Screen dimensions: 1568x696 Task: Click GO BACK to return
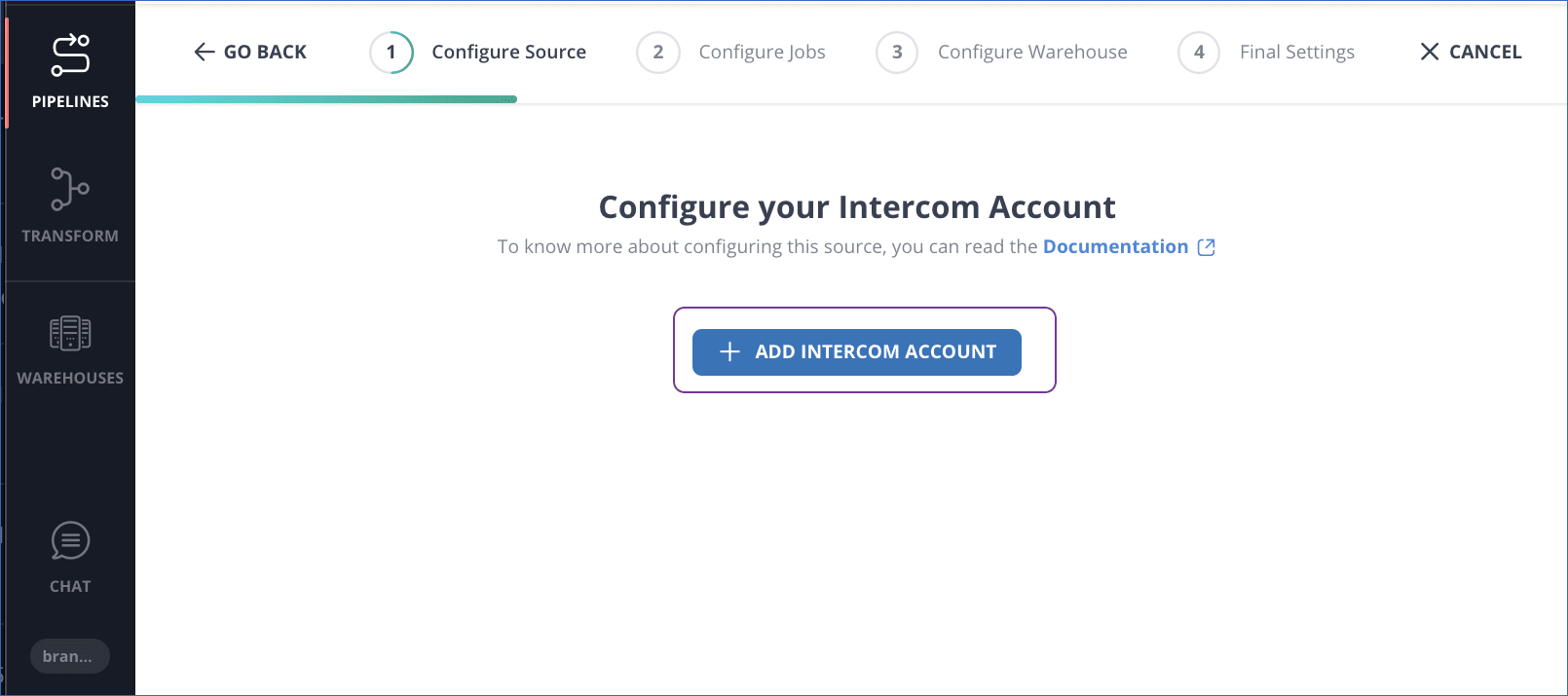pyautogui.click(x=249, y=52)
